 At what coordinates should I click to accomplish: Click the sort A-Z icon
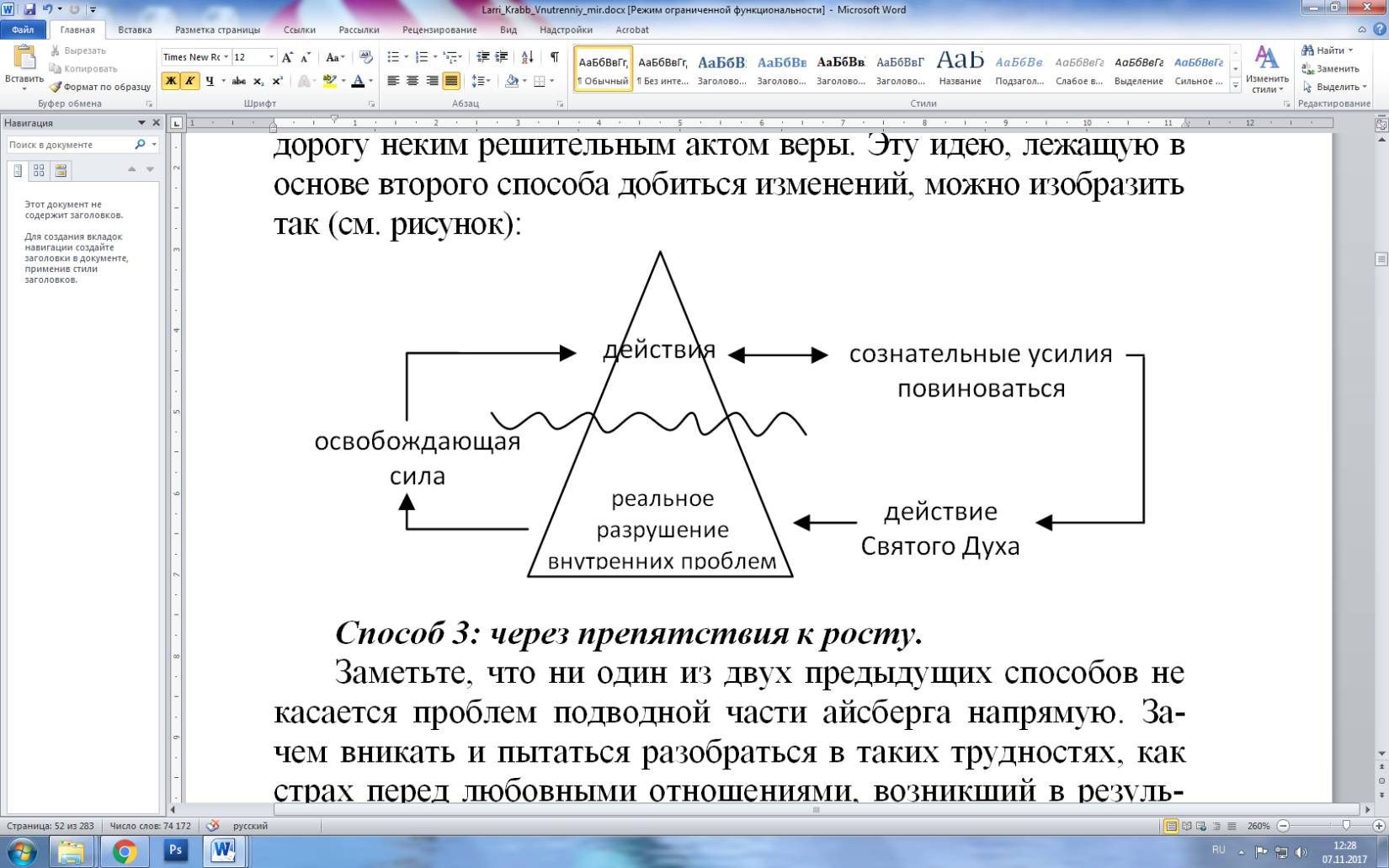click(x=528, y=57)
